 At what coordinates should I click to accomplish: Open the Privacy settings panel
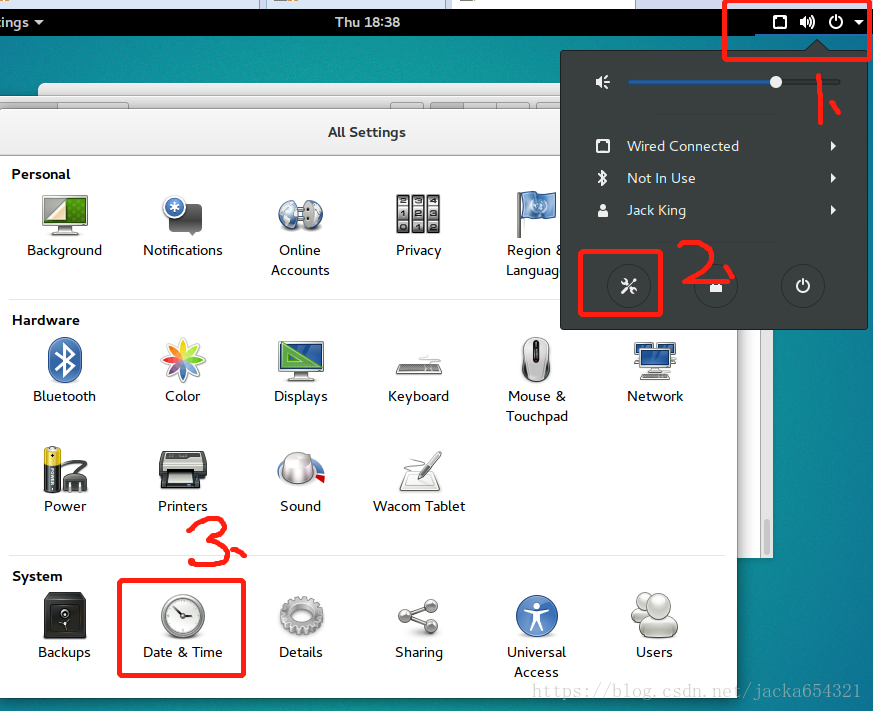418,225
